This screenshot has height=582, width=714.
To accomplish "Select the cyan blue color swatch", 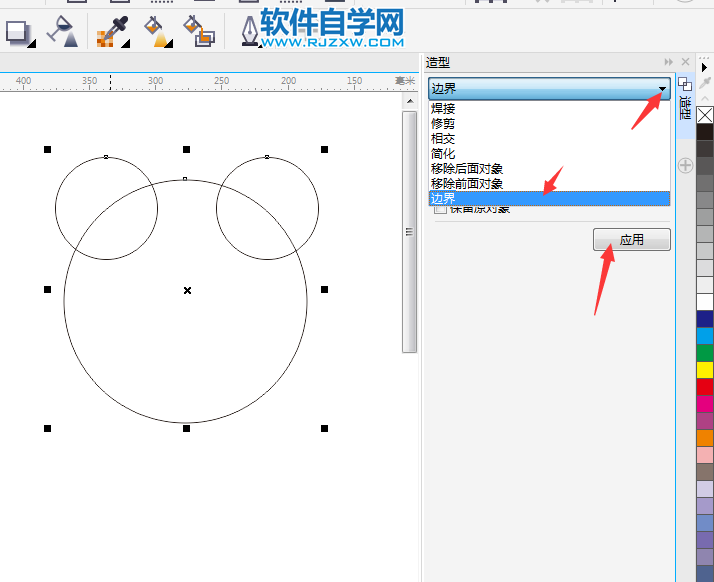I will [705, 336].
